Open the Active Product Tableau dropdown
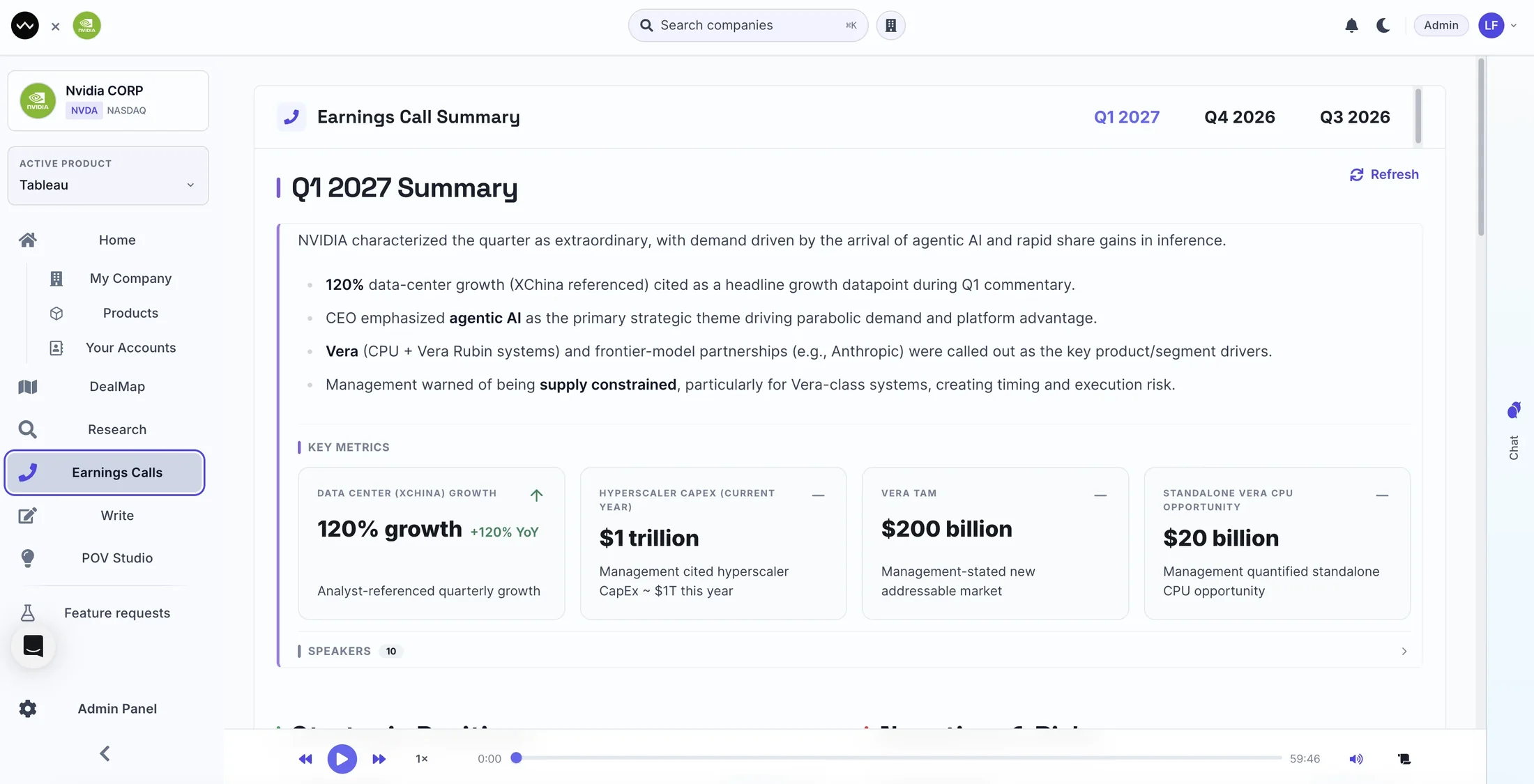The image size is (1534, 784). point(108,176)
